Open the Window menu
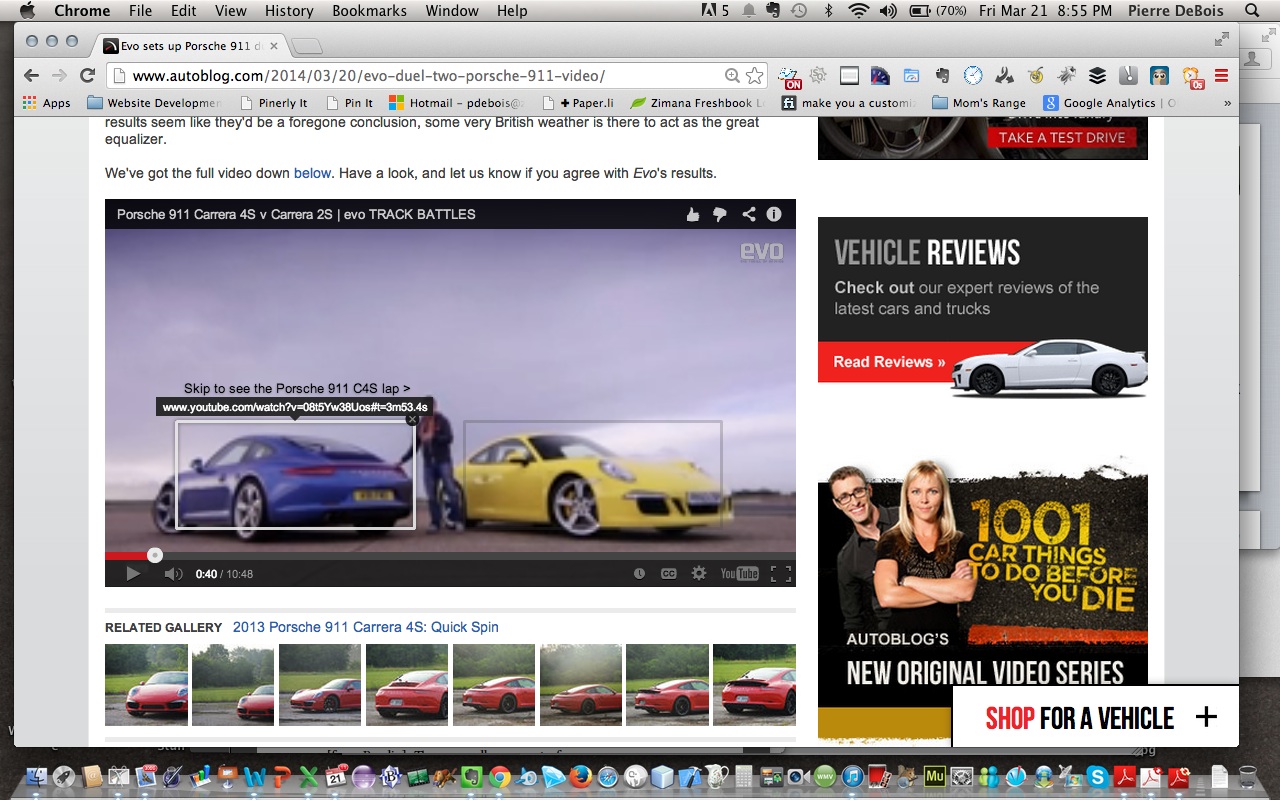 (452, 11)
